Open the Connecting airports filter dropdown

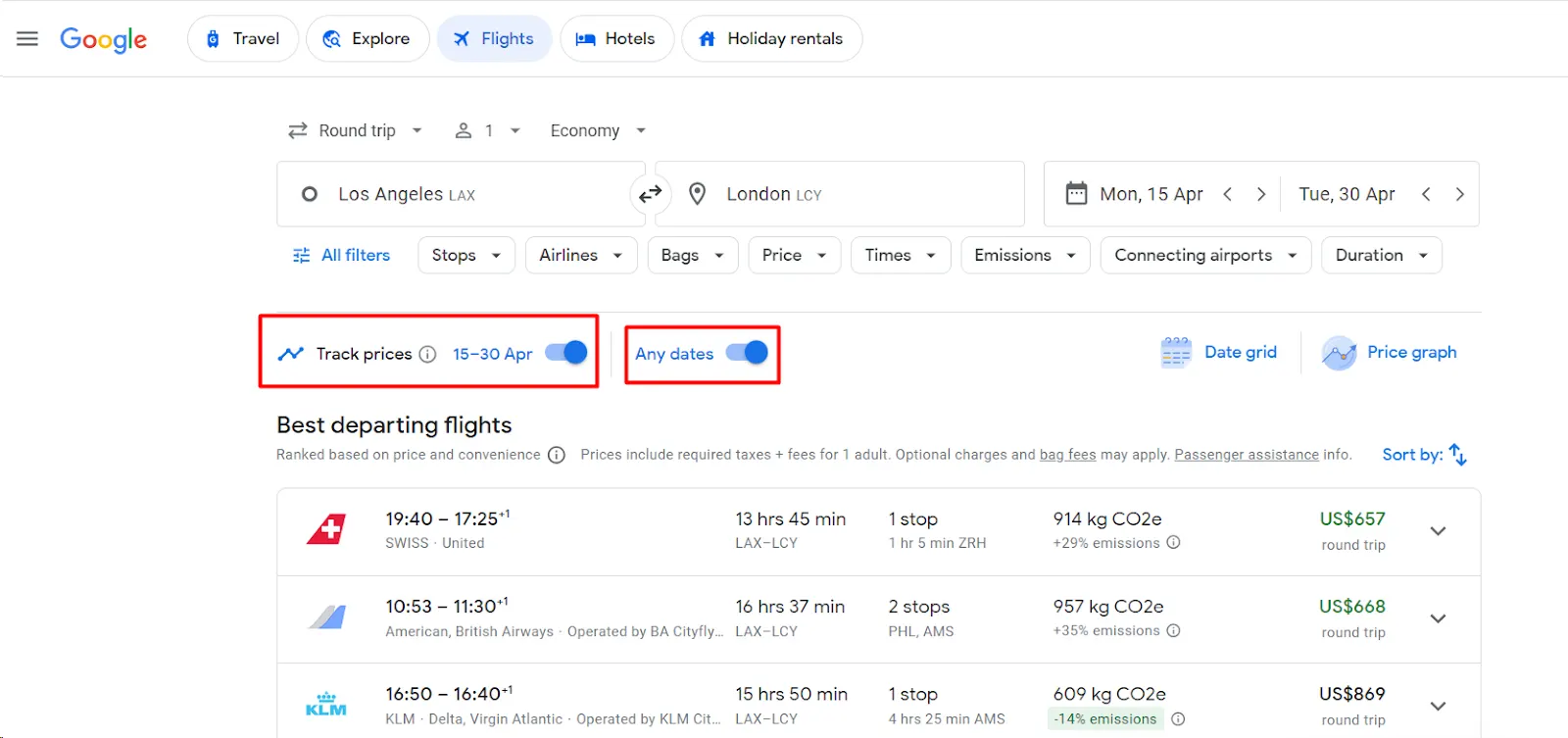click(1205, 255)
